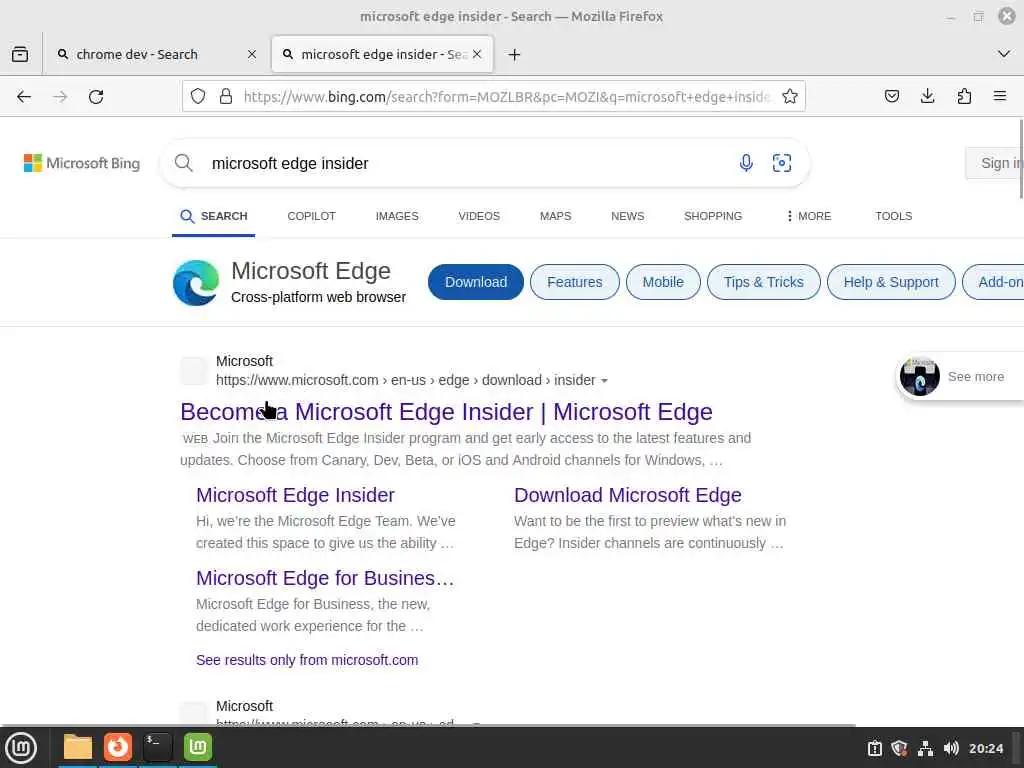Screen dimensions: 1024x768
Task: Select the Help & Support pill
Action: [x=891, y=282]
